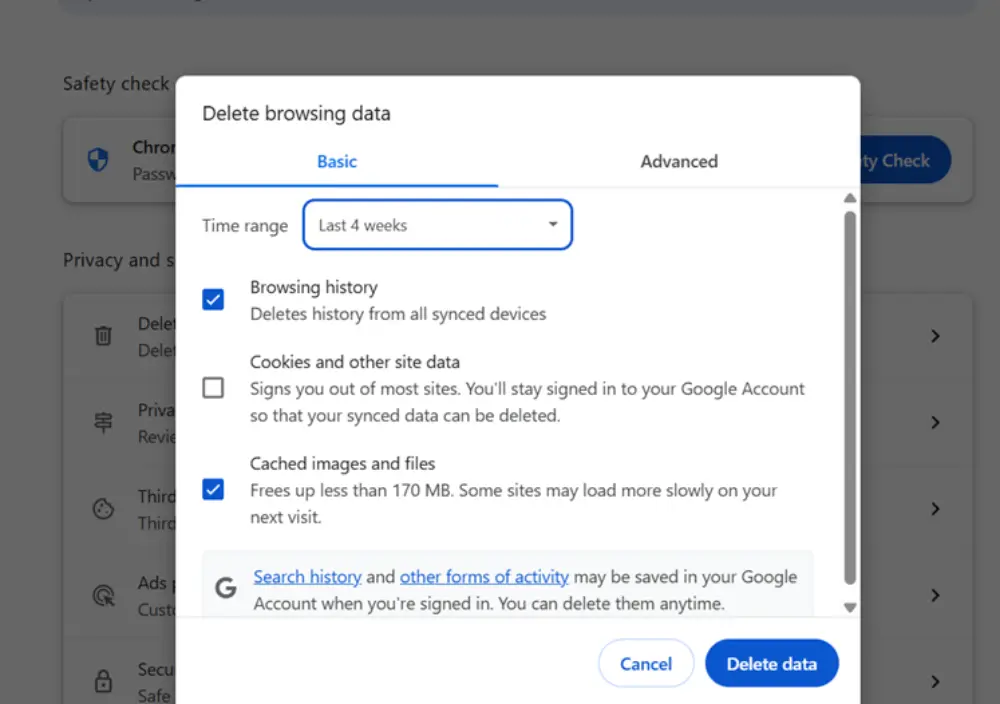Click the Security padlock icon
Screen dimensions: 1000x704
(103, 681)
